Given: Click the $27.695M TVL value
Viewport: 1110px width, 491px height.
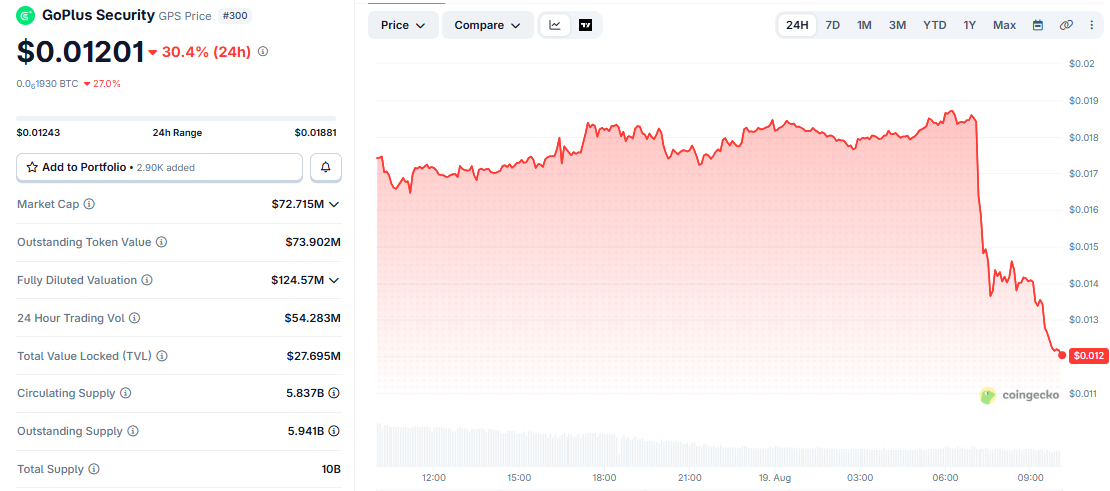Looking at the screenshot, I should click(314, 356).
